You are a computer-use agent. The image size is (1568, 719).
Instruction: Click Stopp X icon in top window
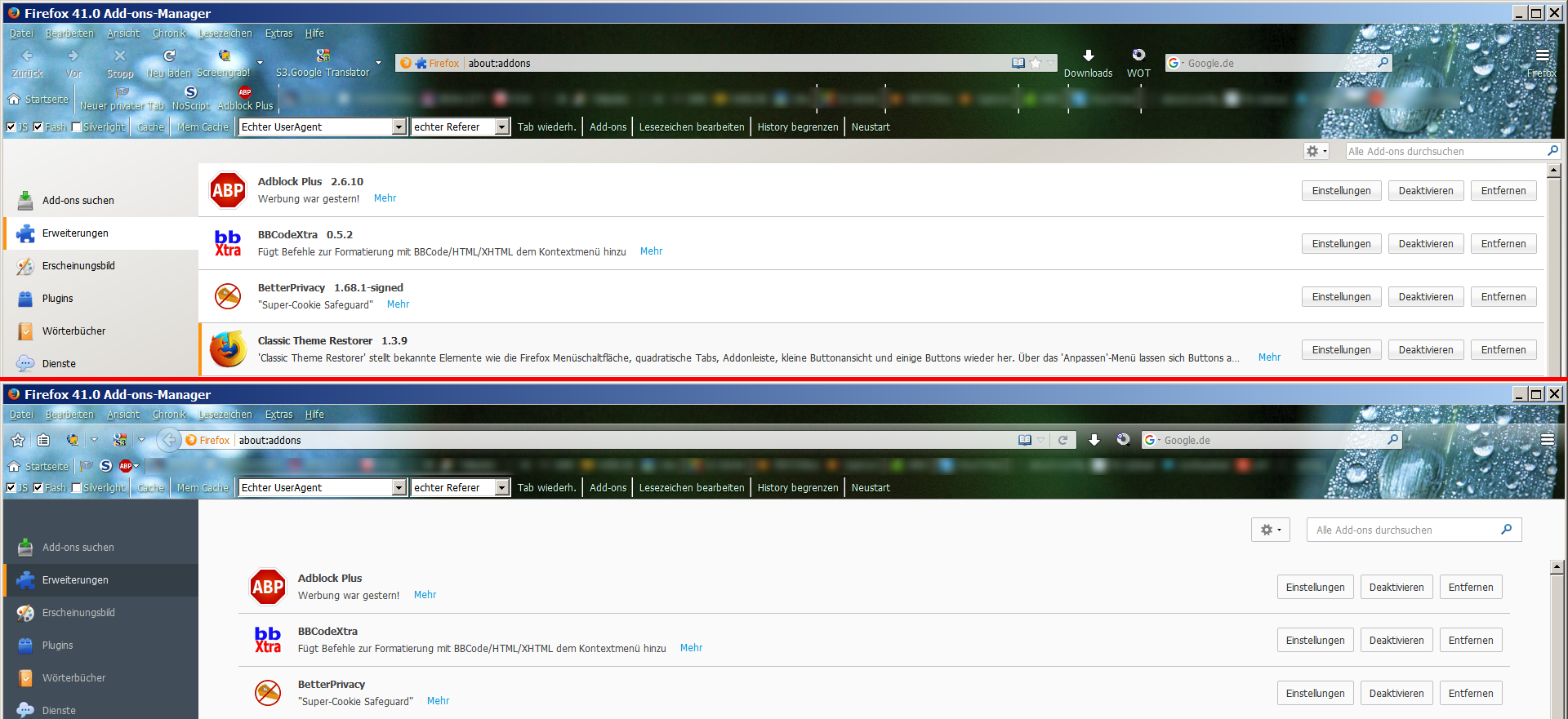120,56
